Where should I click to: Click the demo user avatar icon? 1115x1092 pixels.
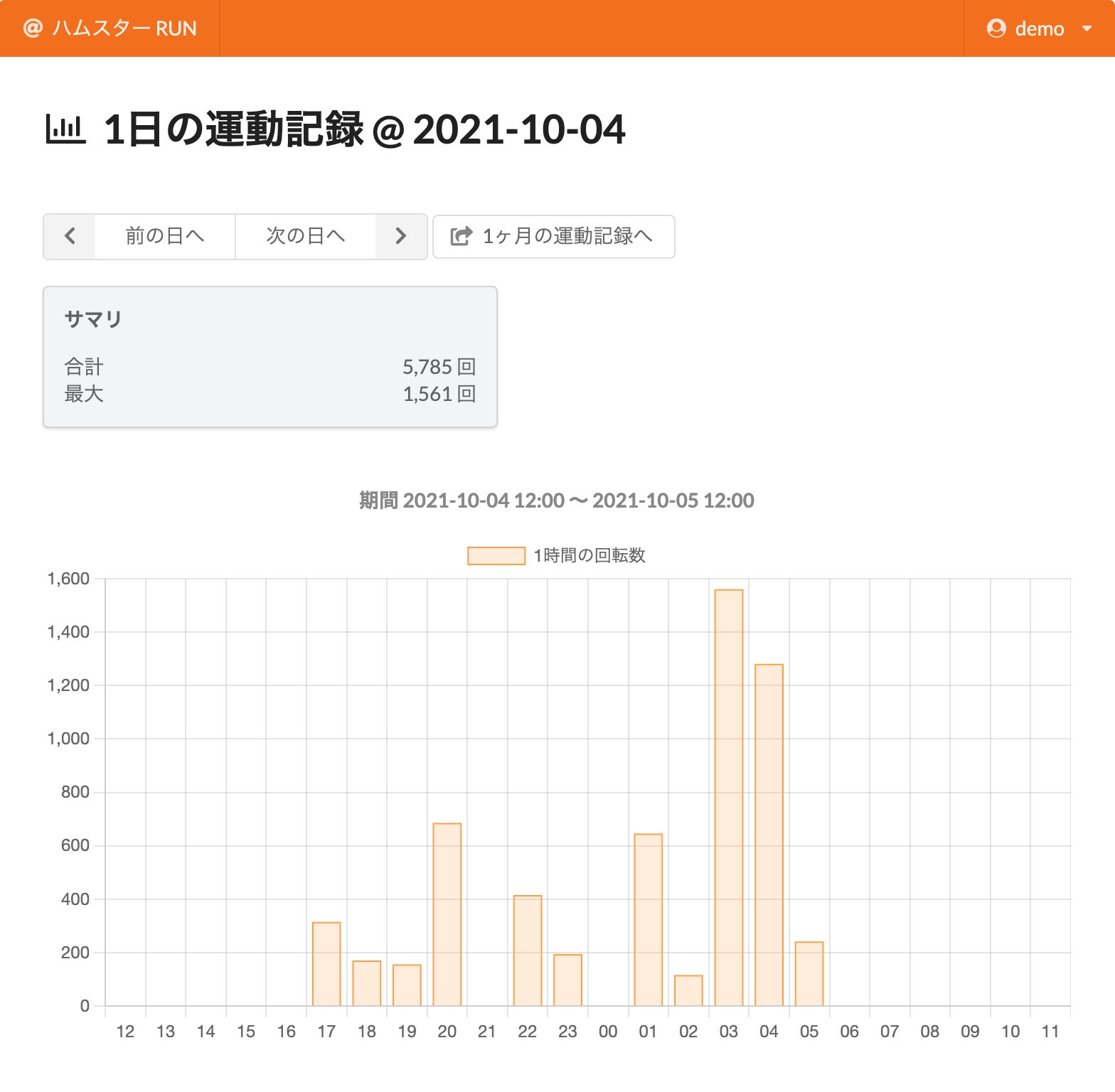(996, 28)
